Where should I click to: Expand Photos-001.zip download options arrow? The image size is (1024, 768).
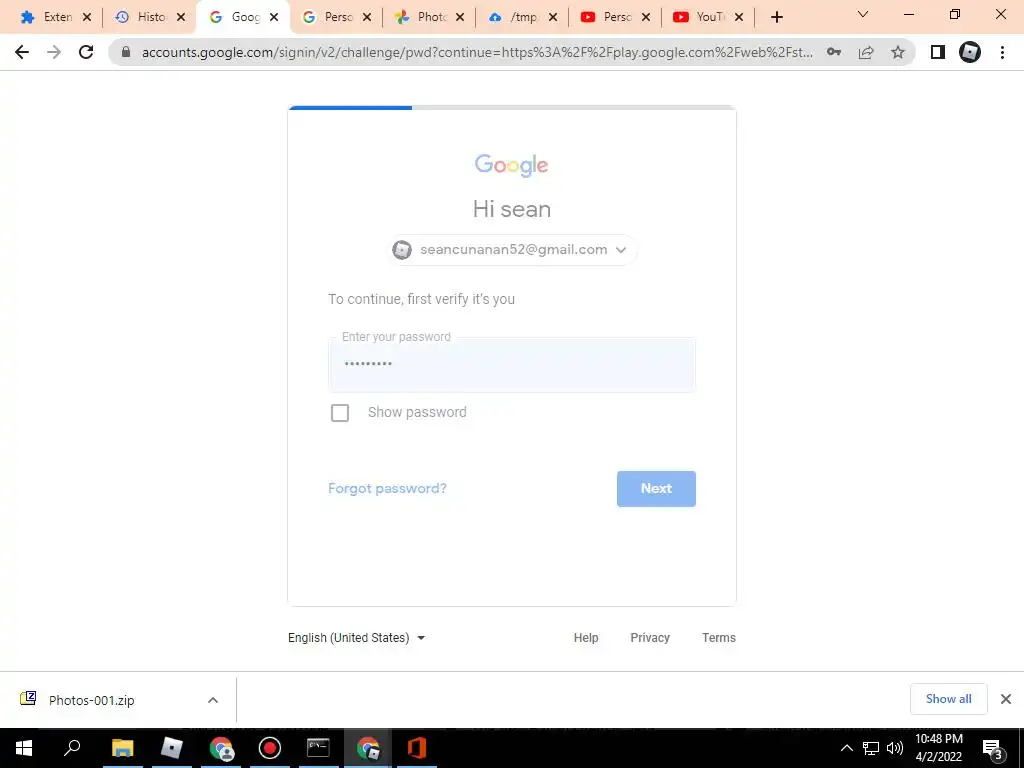click(x=213, y=700)
